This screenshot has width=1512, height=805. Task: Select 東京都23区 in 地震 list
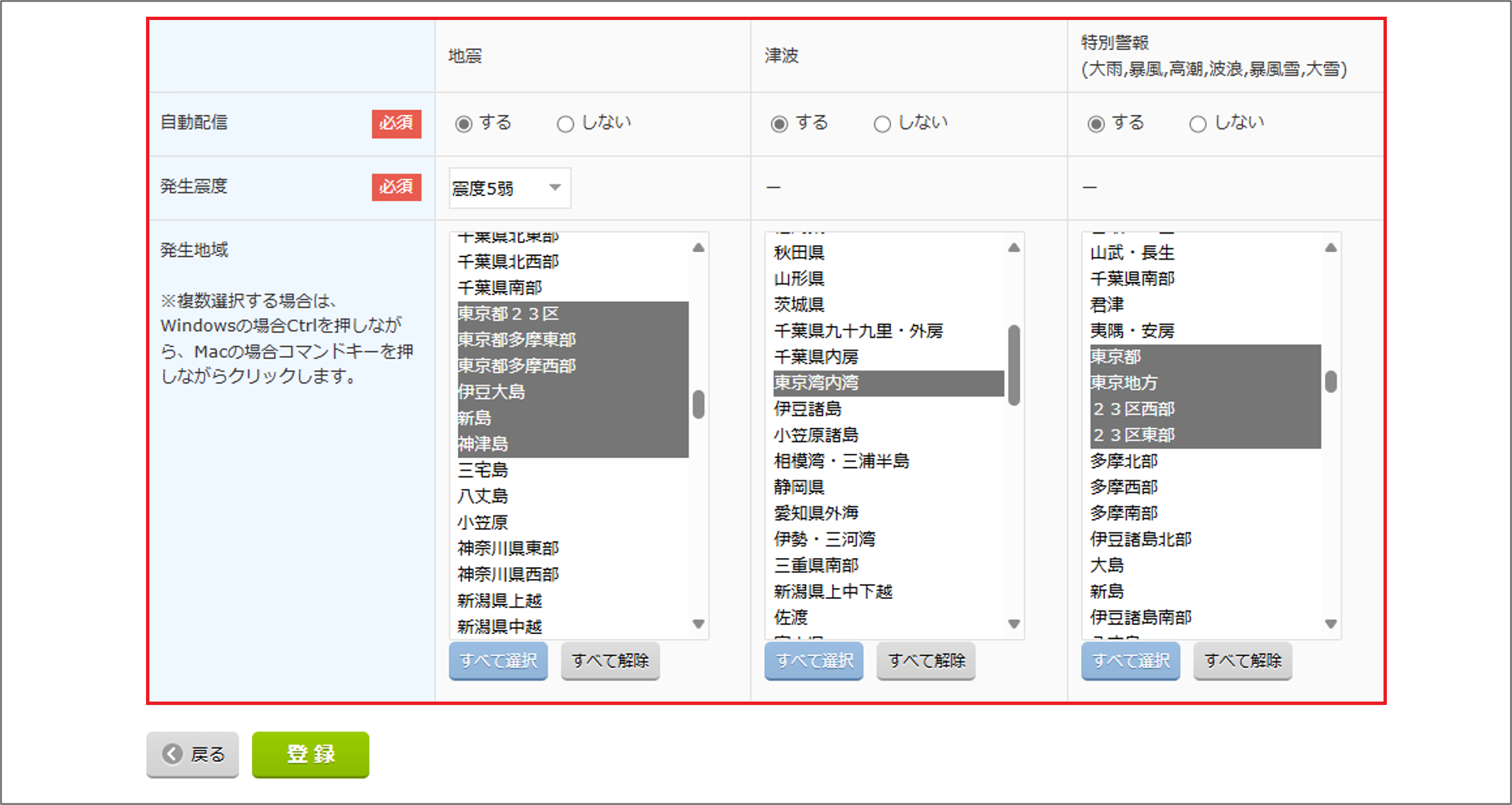tap(572, 314)
